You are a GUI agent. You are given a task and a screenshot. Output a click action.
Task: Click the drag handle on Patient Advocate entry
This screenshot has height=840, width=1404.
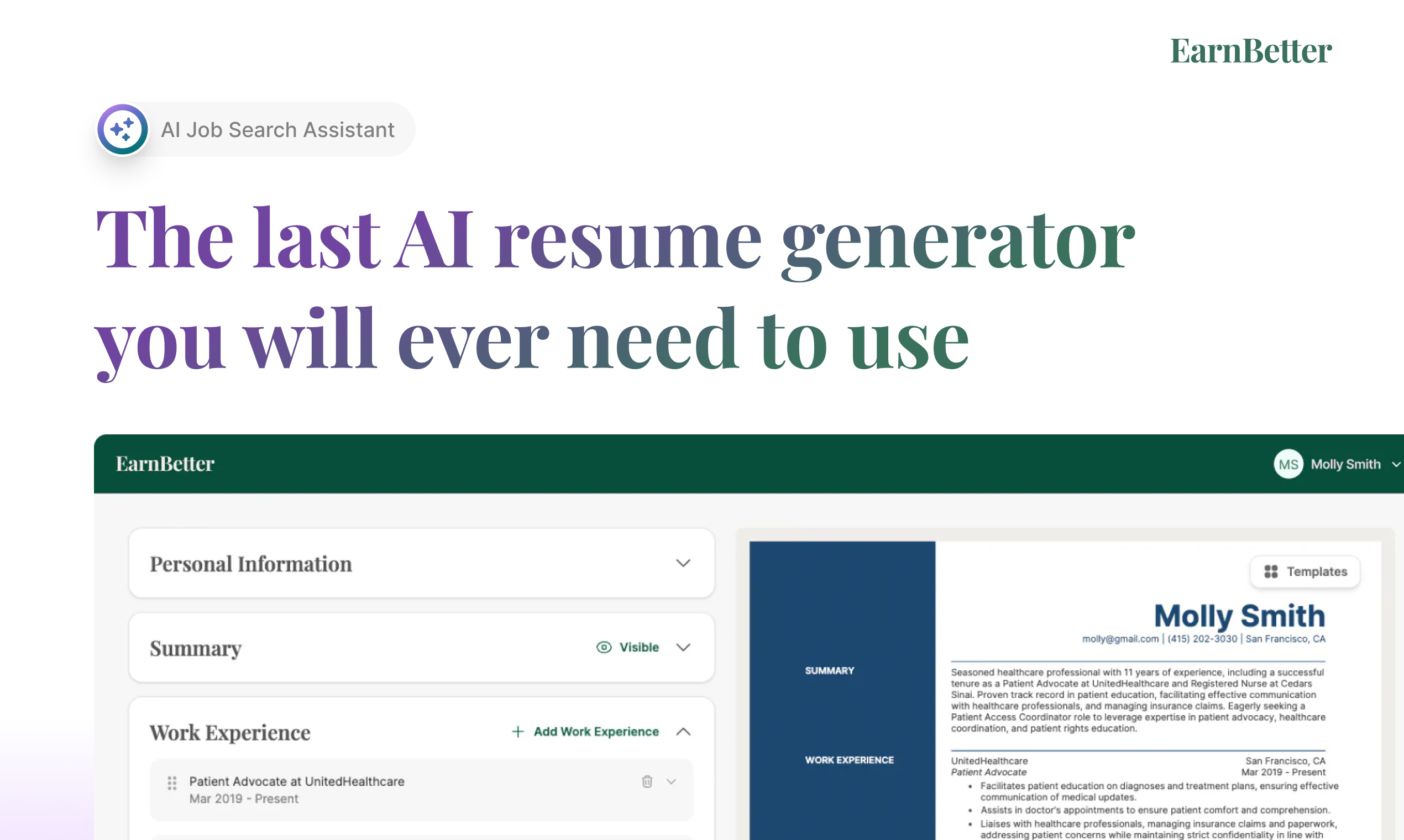pos(172,783)
